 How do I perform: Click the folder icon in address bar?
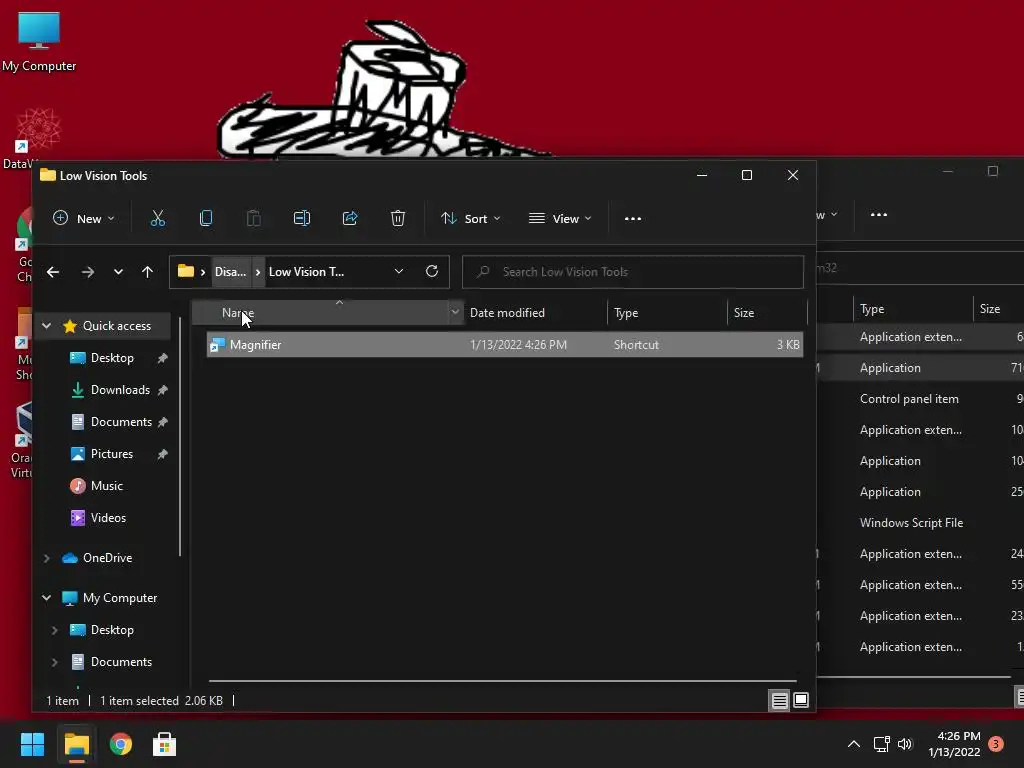coord(185,271)
